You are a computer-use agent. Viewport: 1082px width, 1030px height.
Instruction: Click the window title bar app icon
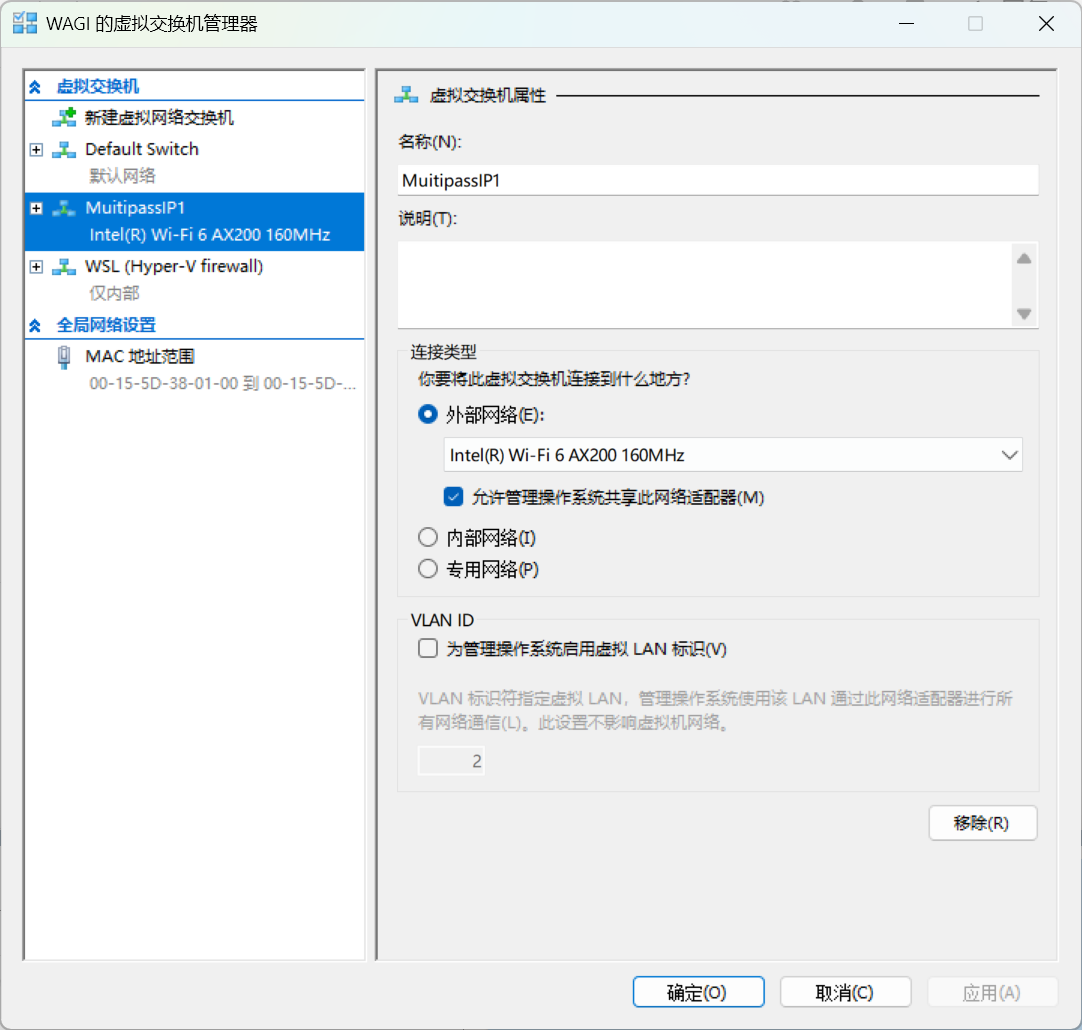point(25,24)
